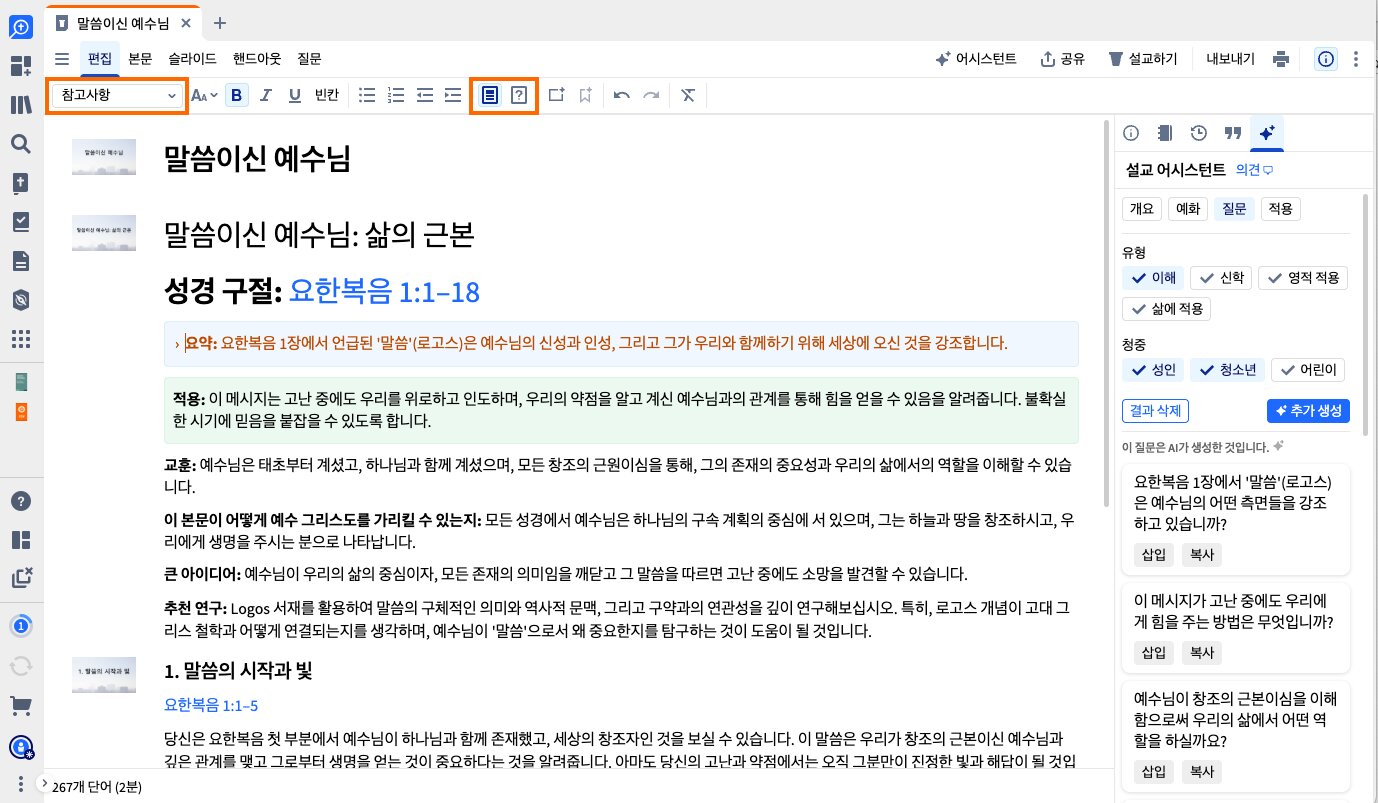Image resolution: width=1378 pixels, height=803 pixels.
Task: Uncheck the 신학 type chip
Action: point(1220,278)
